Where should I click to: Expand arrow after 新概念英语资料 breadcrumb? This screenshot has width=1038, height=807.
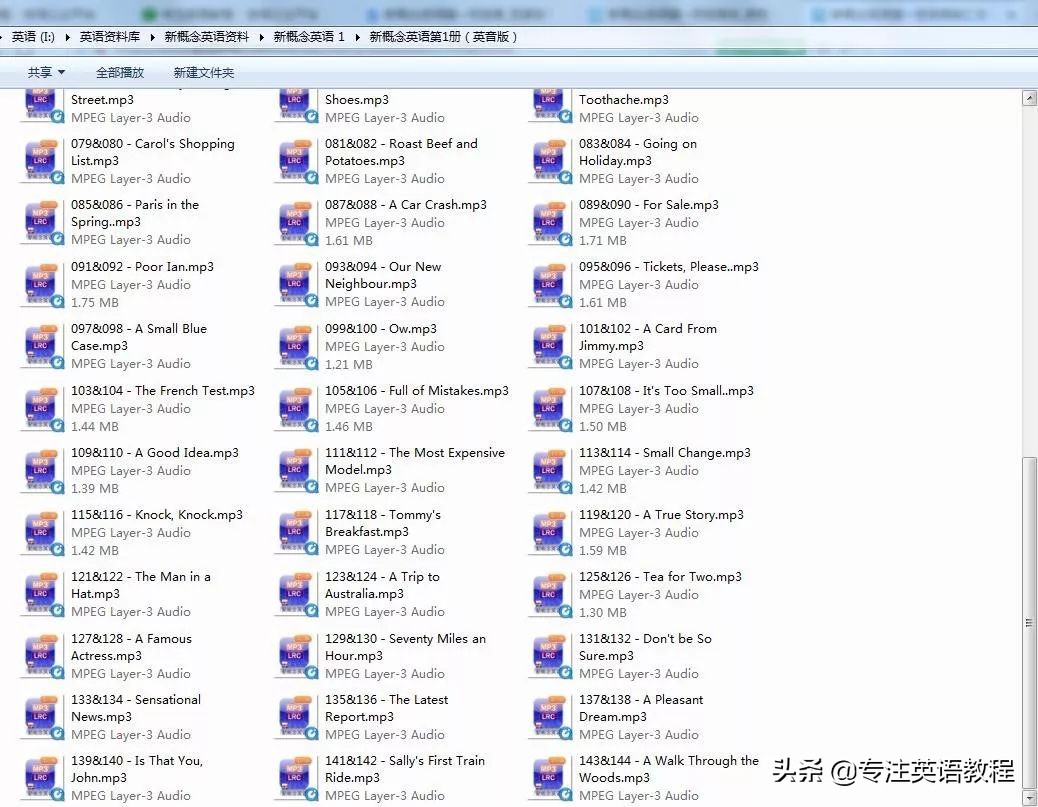coord(261,37)
